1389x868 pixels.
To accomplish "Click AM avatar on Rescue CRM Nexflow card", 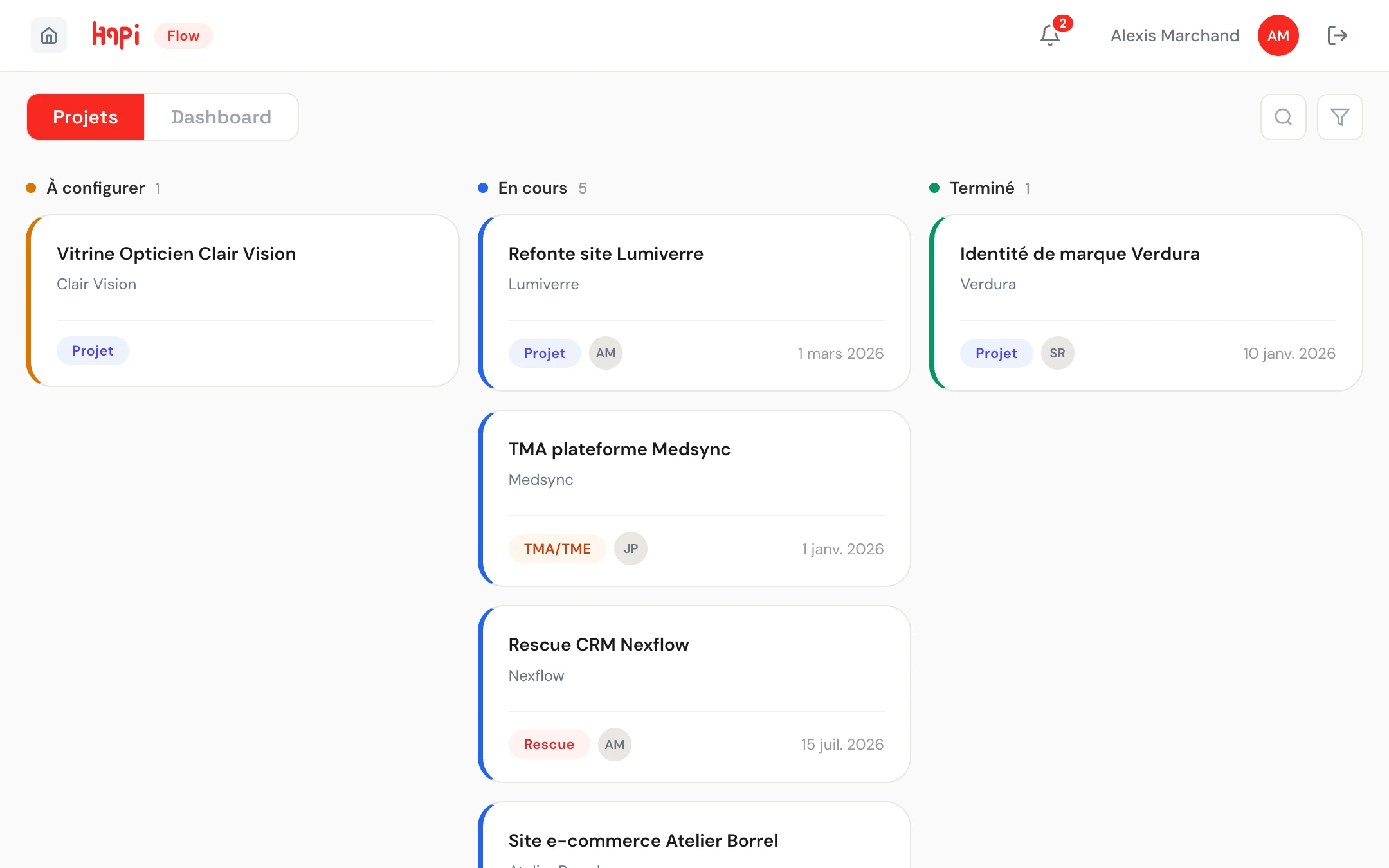I will [615, 745].
